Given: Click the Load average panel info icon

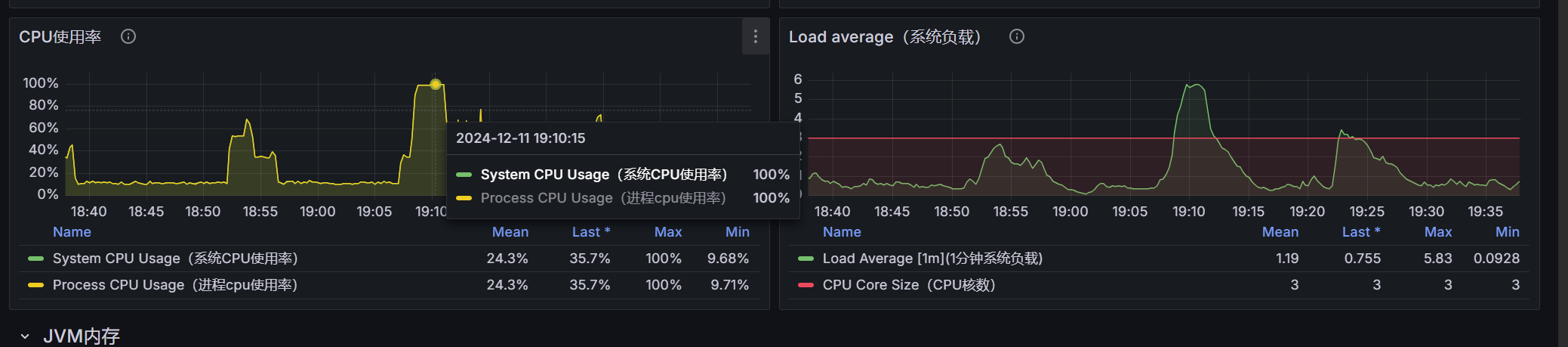Looking at the screenshot, I should (x=1017, y=36).
